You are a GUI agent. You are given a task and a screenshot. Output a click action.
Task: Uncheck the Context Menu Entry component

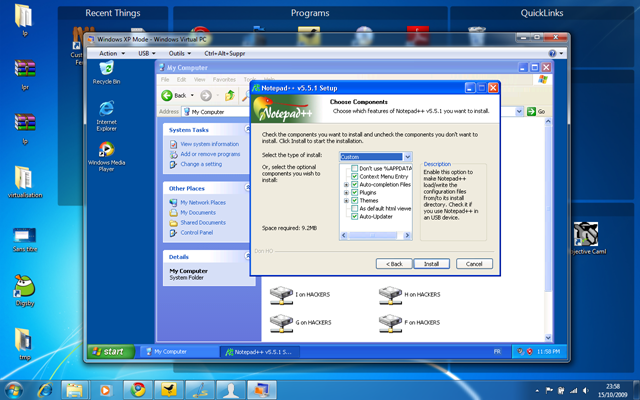coord(355,176)
